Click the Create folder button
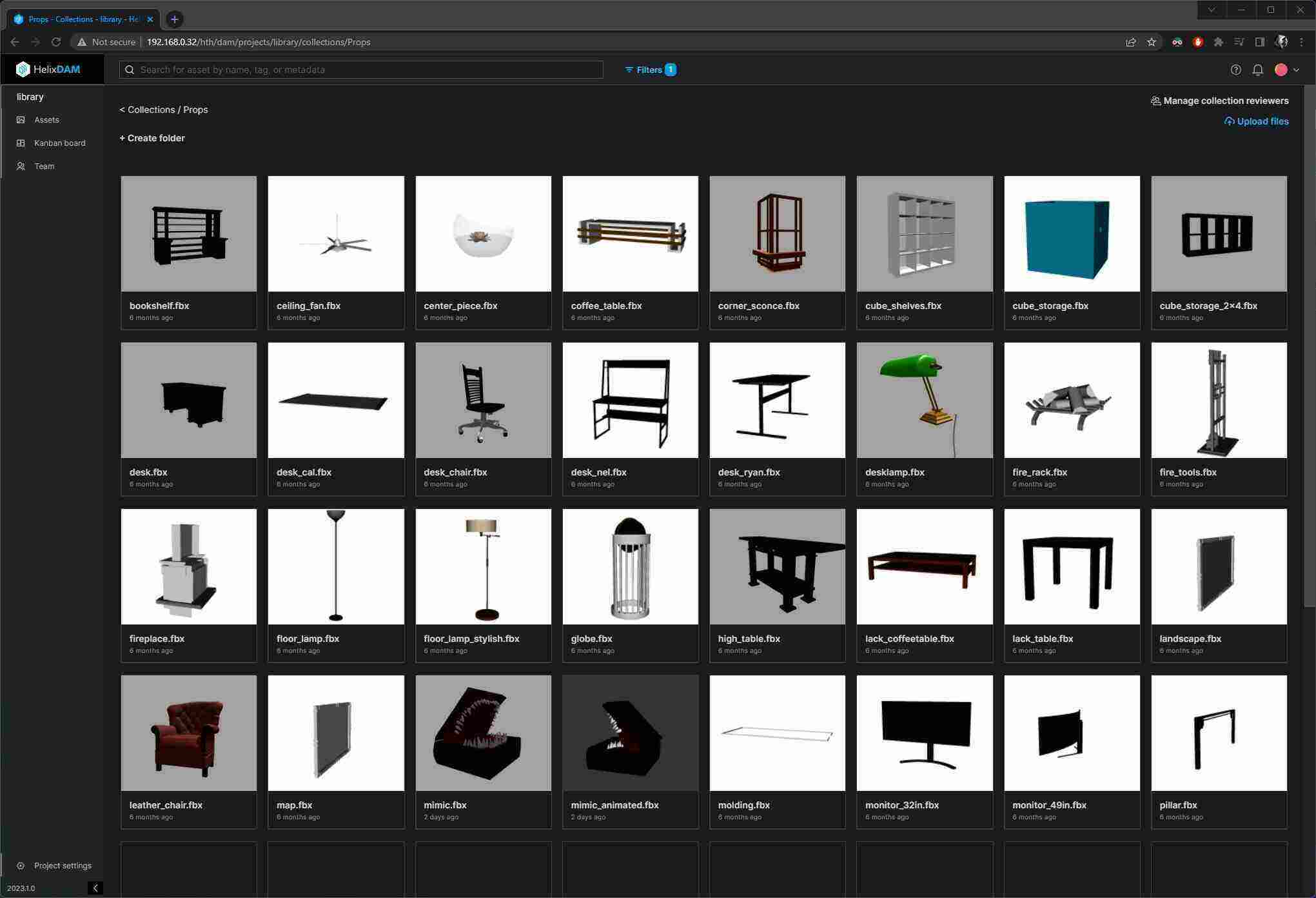The image size is (1316, 898). pyautogui.click(x=152, y=138)
